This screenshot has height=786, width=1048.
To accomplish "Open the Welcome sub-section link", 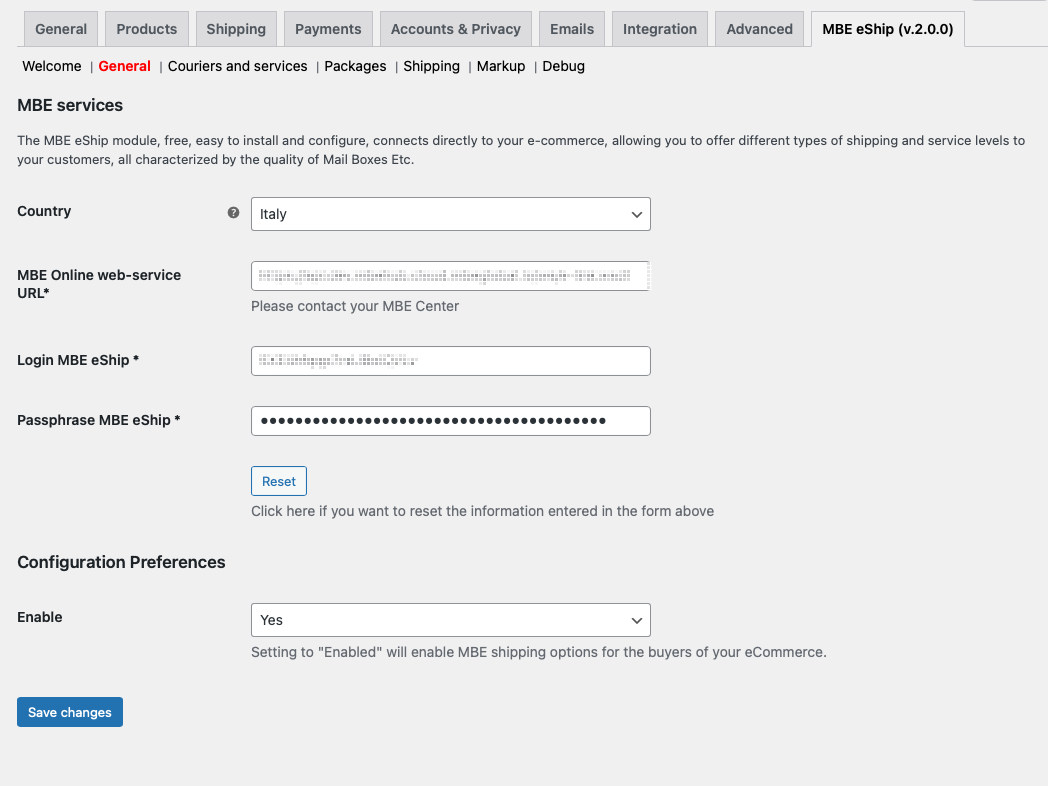I will [x=52, y=66].
